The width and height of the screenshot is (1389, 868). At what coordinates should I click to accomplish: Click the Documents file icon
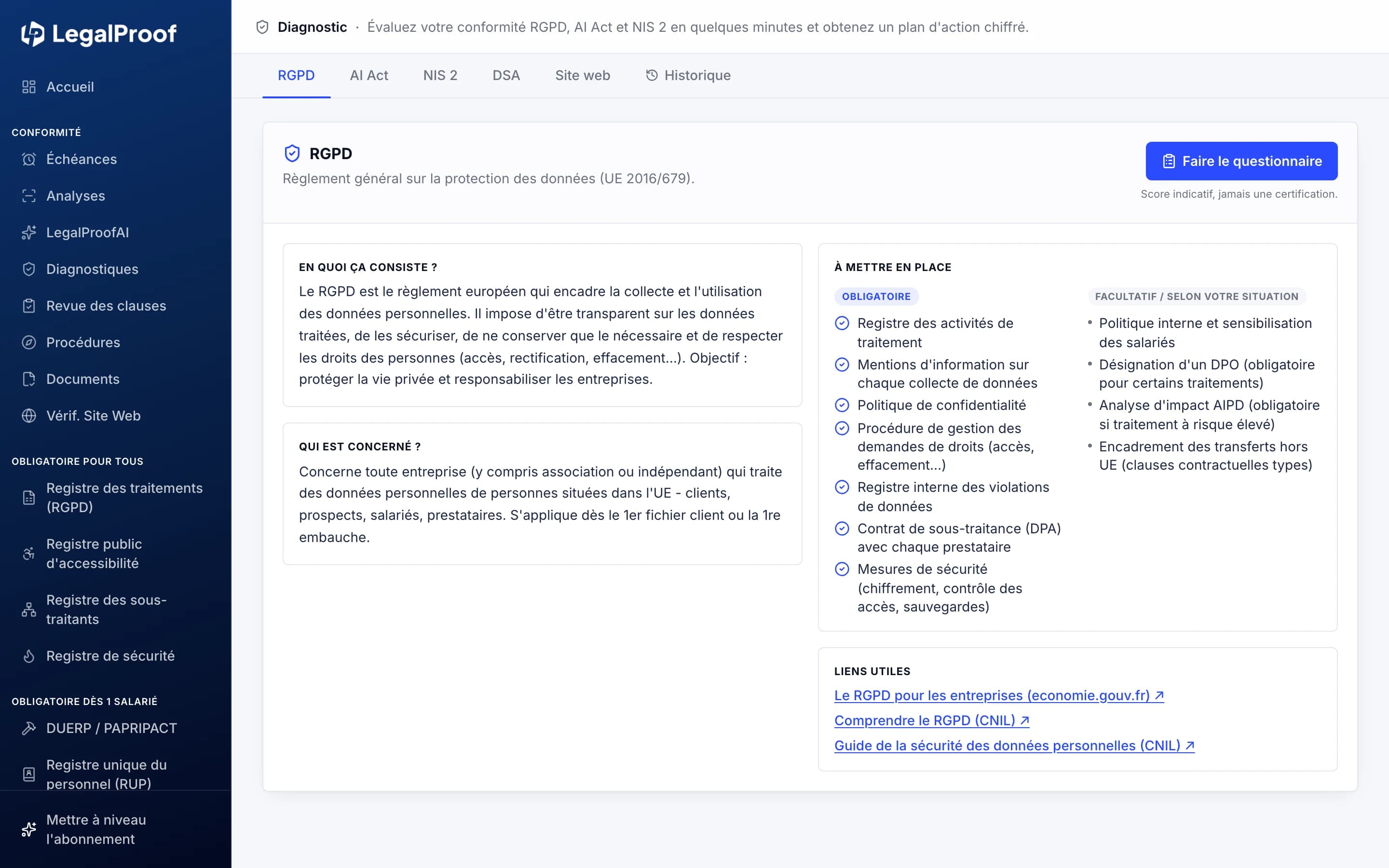click(x=29, y=379)
